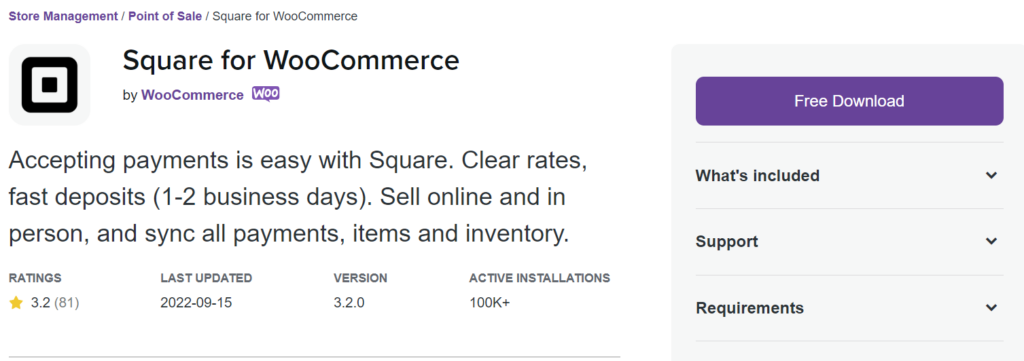Screen dimensions: 1024x361
Task: Open Point of Sale breadcrumb link
Action: tap(165, 16)
